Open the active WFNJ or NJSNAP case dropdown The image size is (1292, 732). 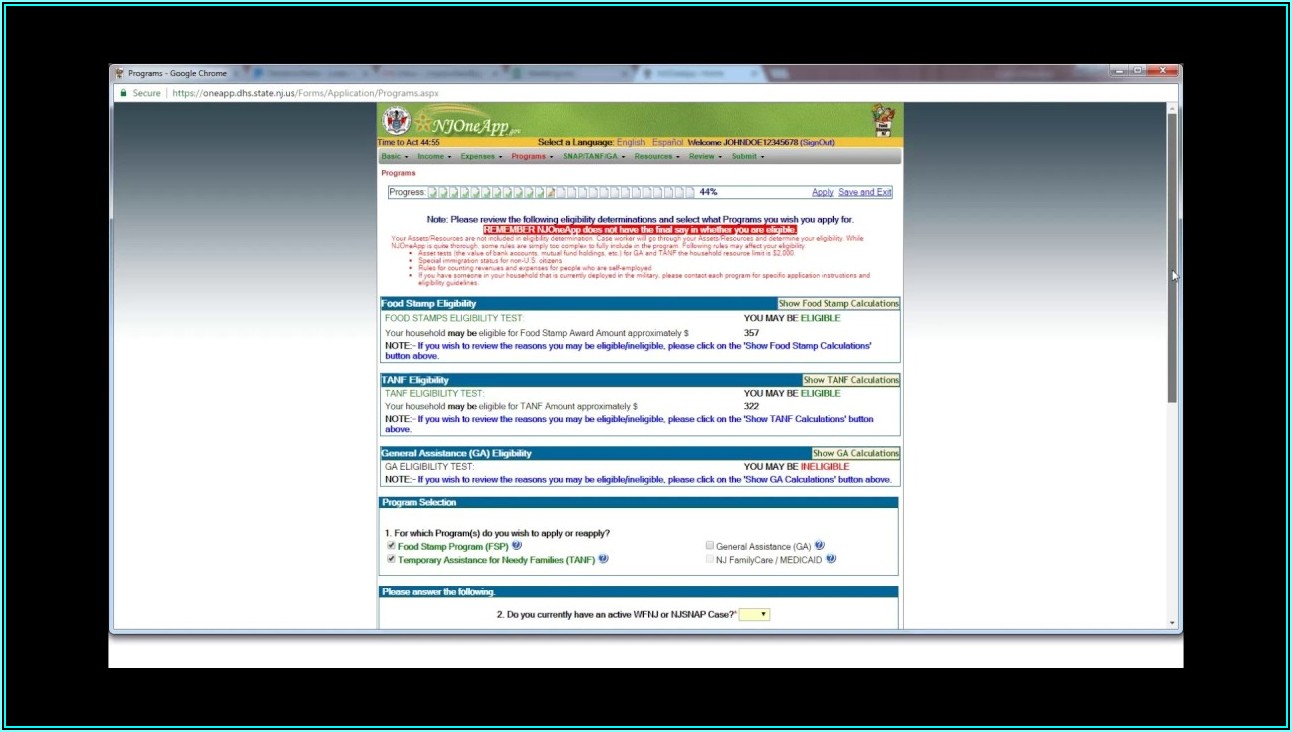click(754, 614)
